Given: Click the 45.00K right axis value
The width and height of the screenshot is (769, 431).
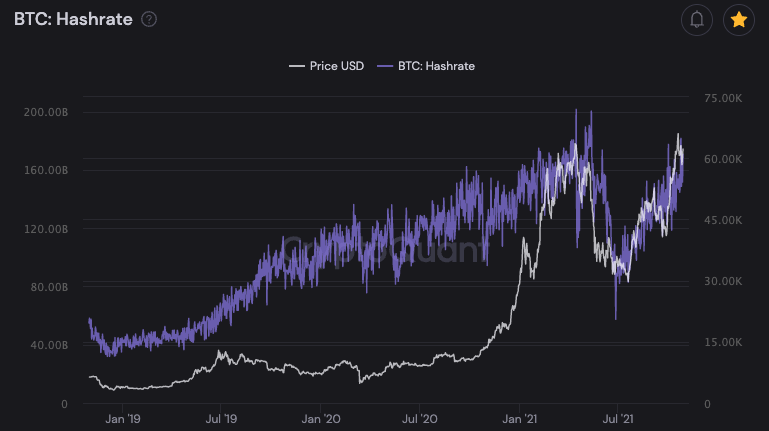Looking at the screenshot, I should pyautogui.click(x=723, y=221).
